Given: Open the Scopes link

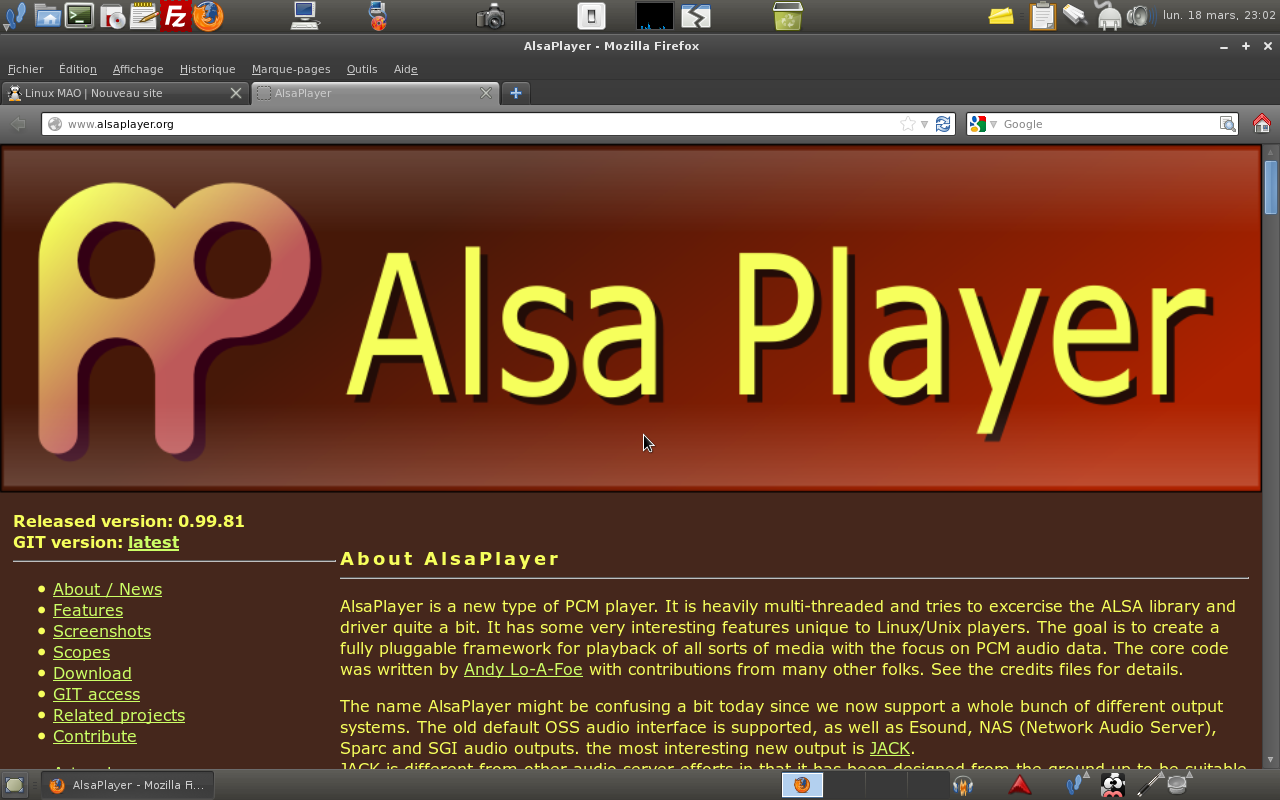Looking at the screenshot, I should 81,652.
